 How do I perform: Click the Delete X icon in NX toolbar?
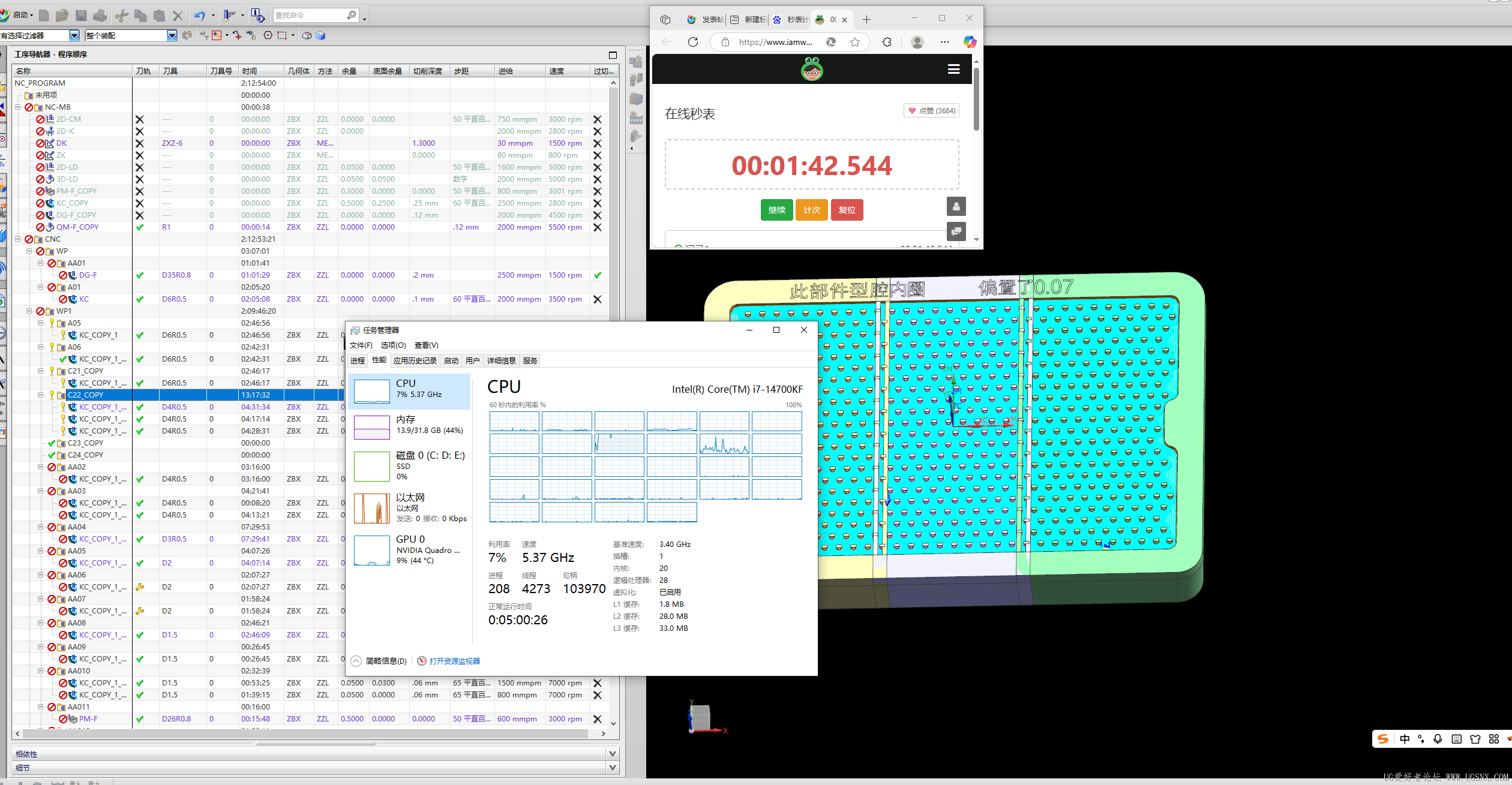178,16
